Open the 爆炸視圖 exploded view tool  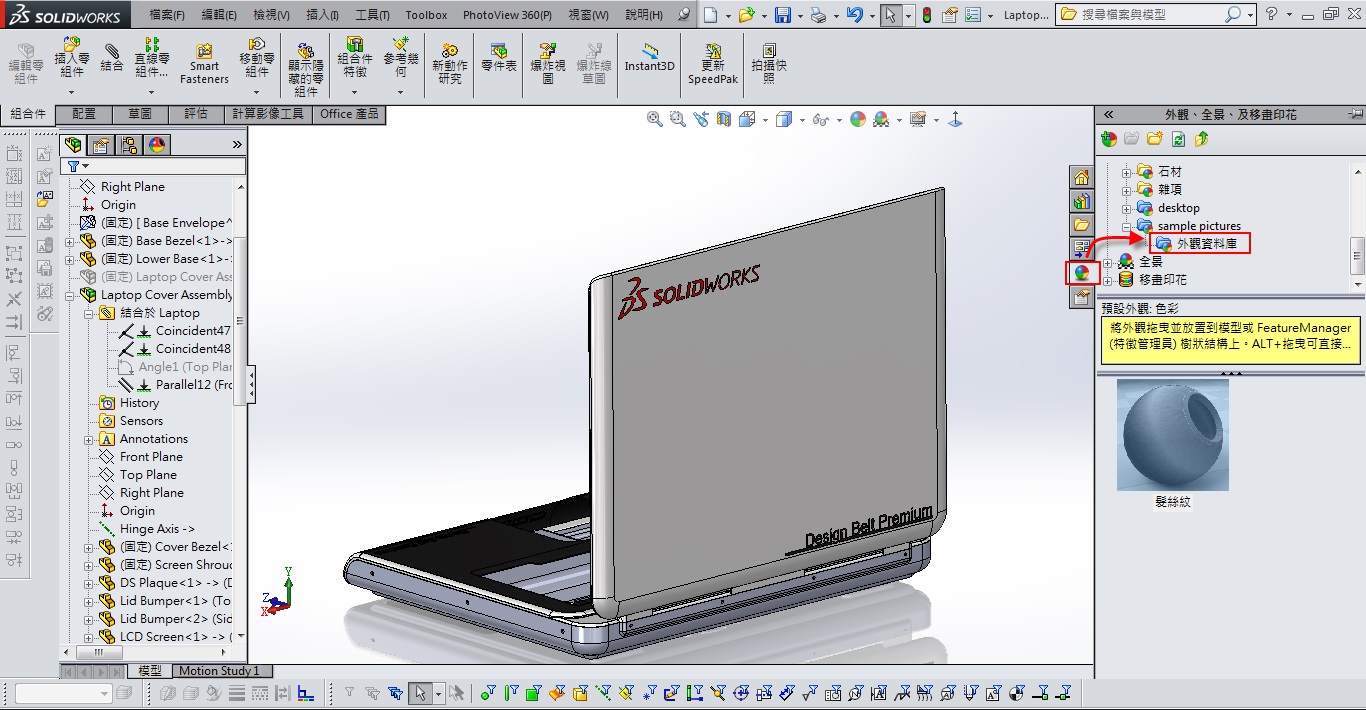coord(548,62)
